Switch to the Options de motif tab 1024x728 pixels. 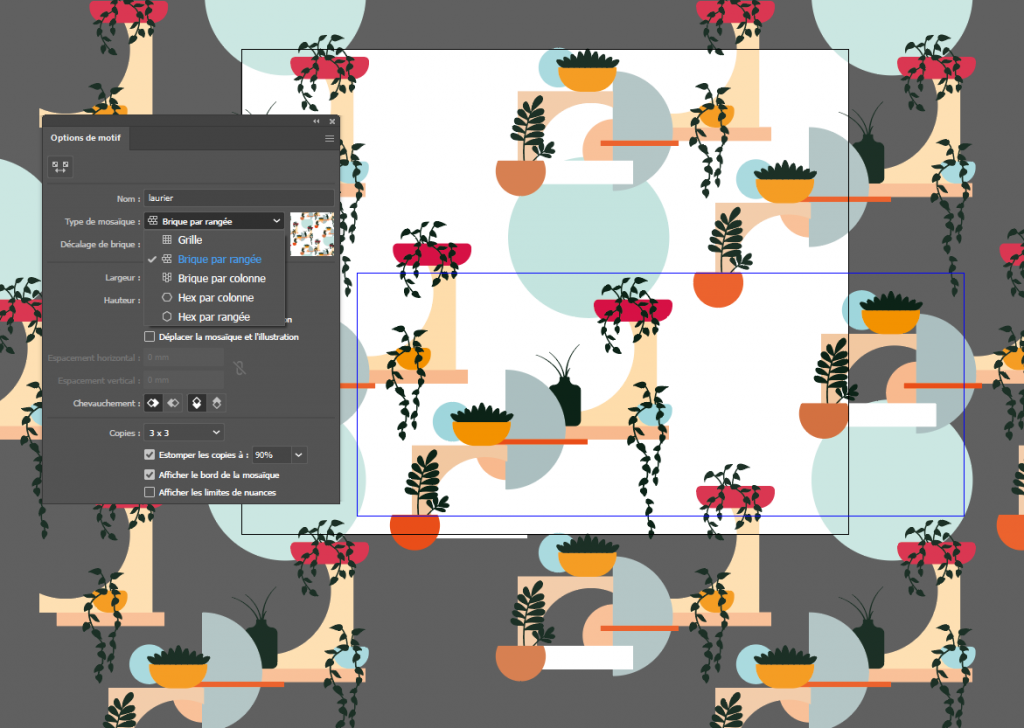[86, 138]
